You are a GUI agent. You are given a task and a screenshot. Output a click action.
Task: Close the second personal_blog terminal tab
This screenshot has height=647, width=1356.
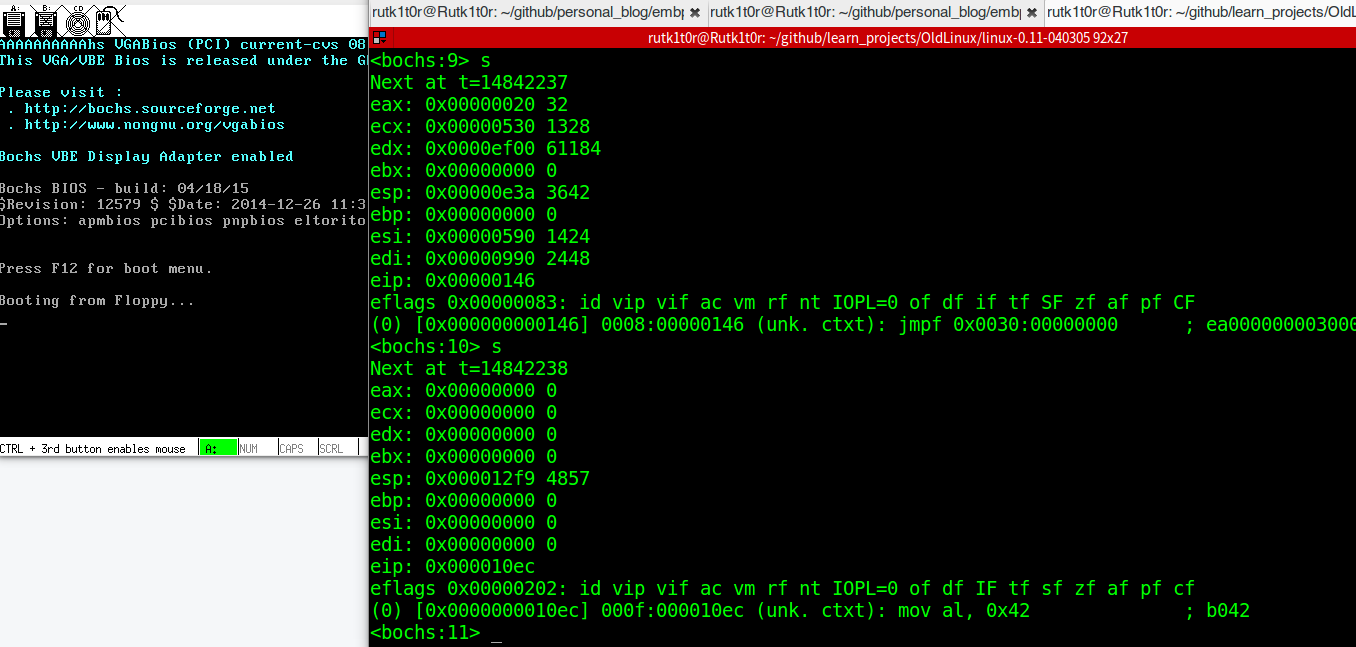(1031, 13)
